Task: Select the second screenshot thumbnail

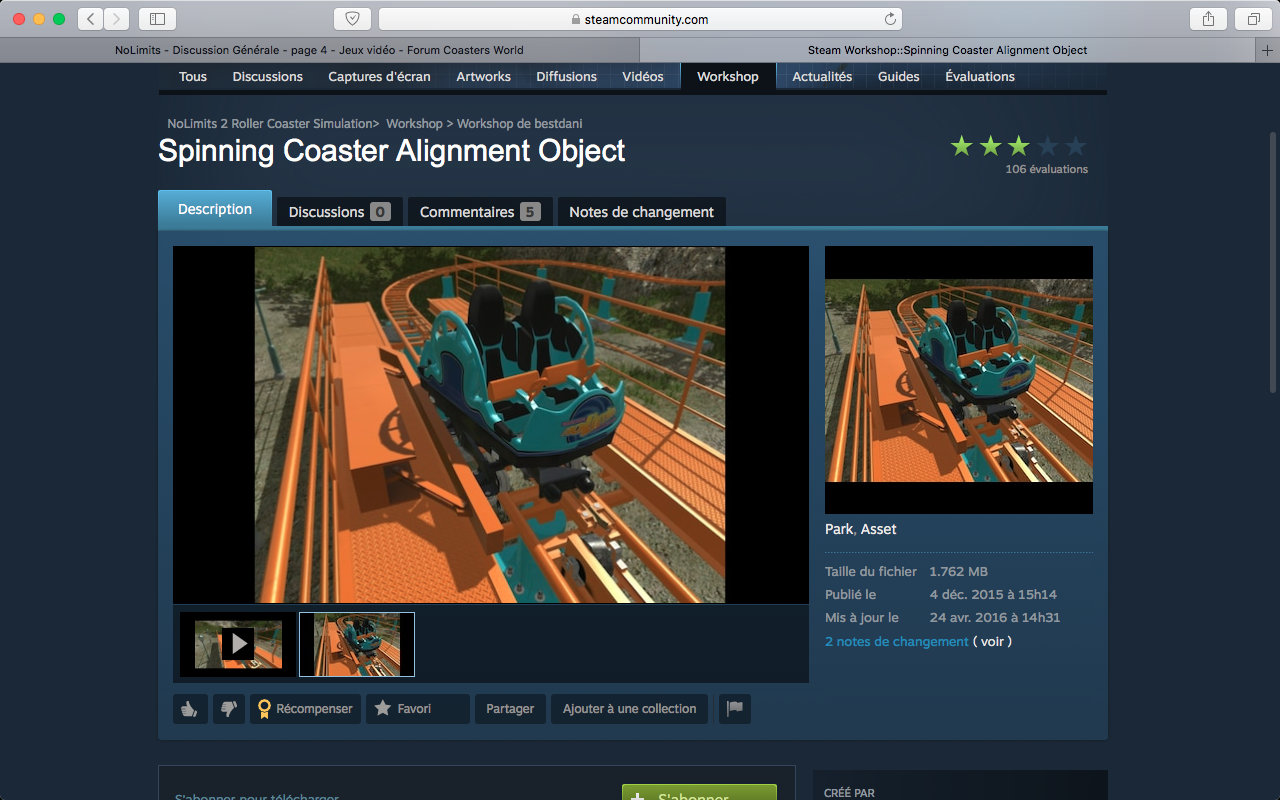Action: coord(357,644)
